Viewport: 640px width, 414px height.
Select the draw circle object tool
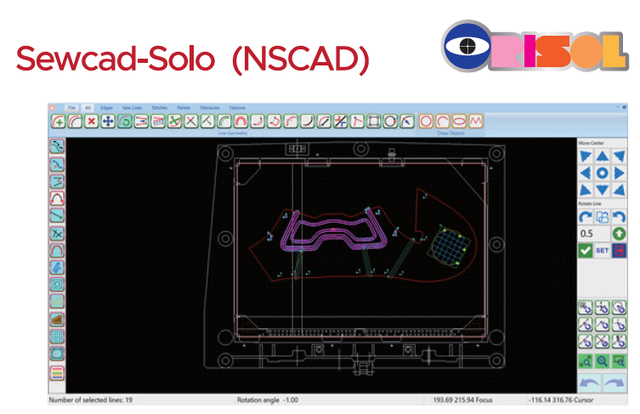point(426,121)
